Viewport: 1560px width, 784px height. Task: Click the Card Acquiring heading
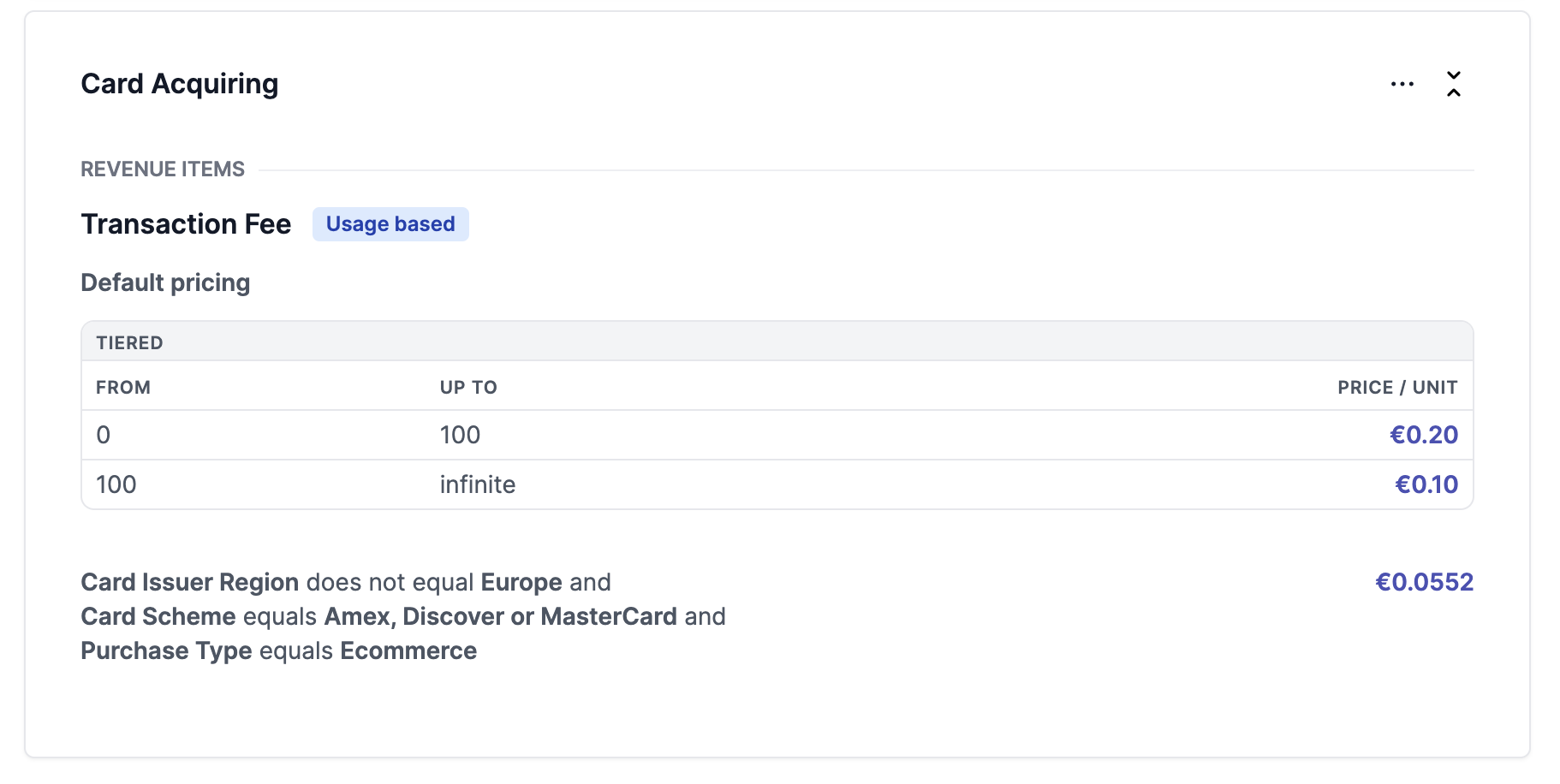(x=180, y=84)
